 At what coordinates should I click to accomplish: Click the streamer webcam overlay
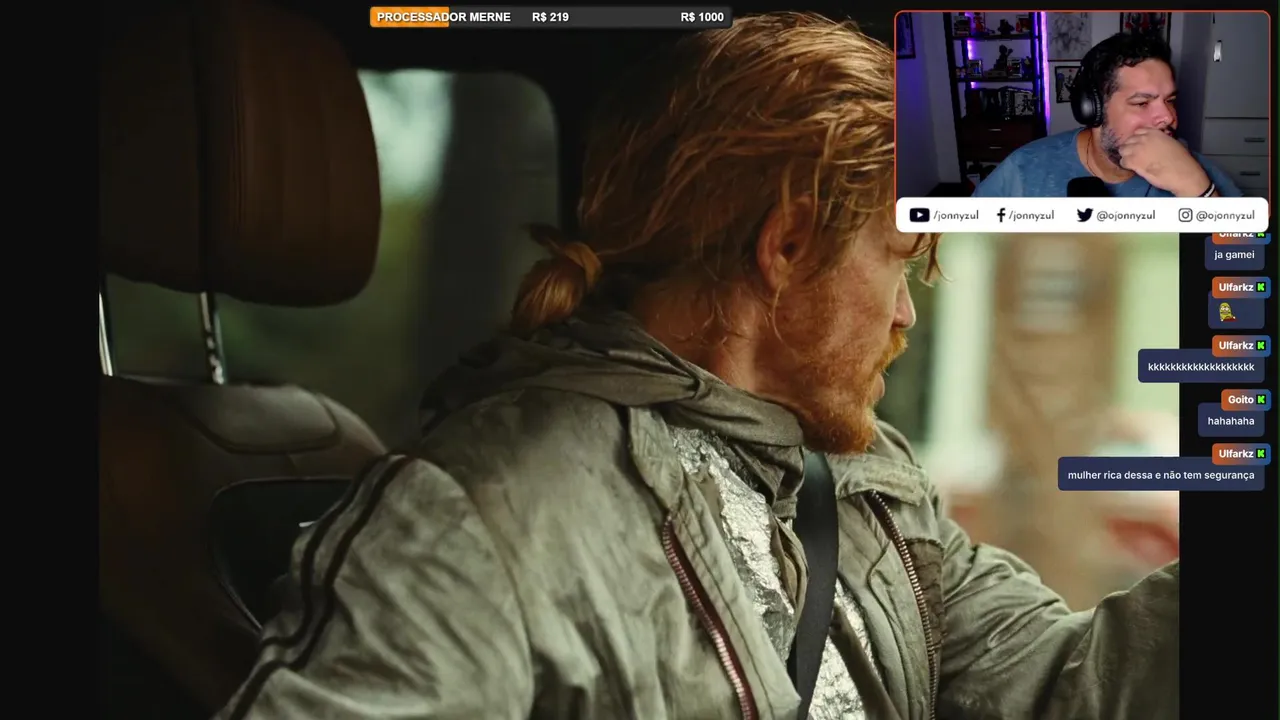1082,105
